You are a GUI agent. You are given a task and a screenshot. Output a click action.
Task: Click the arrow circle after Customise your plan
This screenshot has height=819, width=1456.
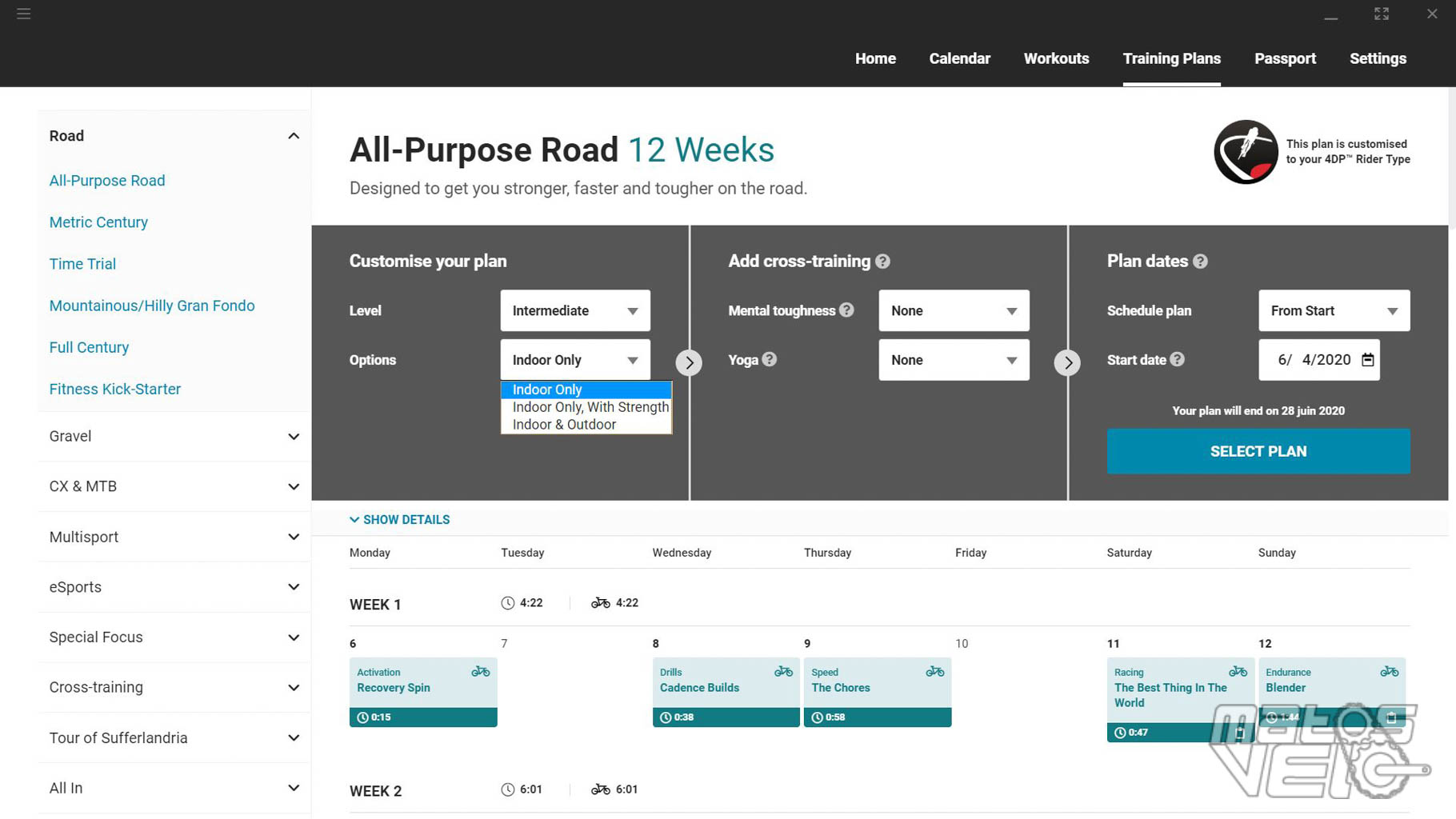pos(689,362)
